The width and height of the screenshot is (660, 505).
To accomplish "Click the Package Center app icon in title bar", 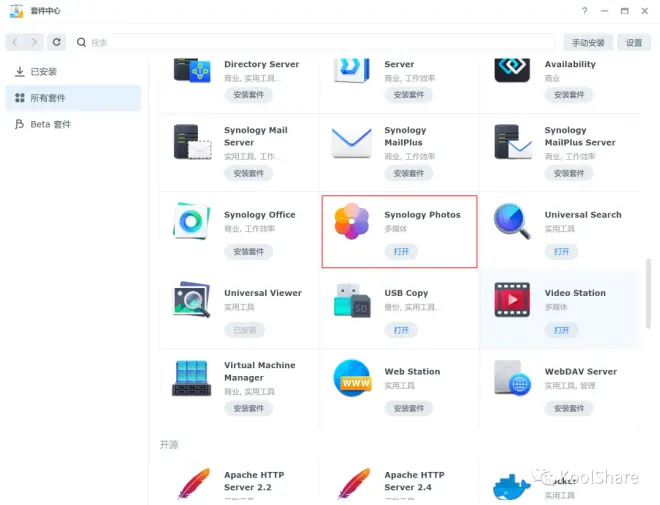I will click(16, 11).
